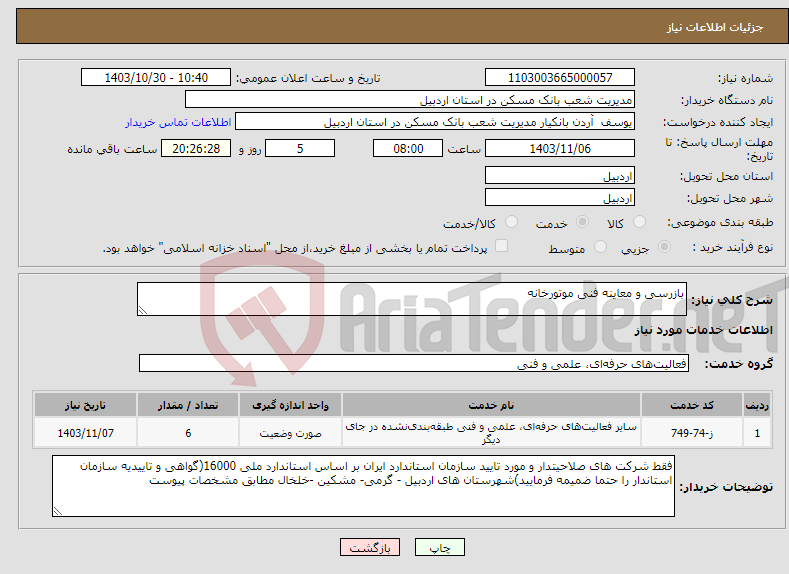The height and width of the screenshot is (574, 789).
Task: Select the کالا/خدمت radio button
Action: tap(511, 222)
